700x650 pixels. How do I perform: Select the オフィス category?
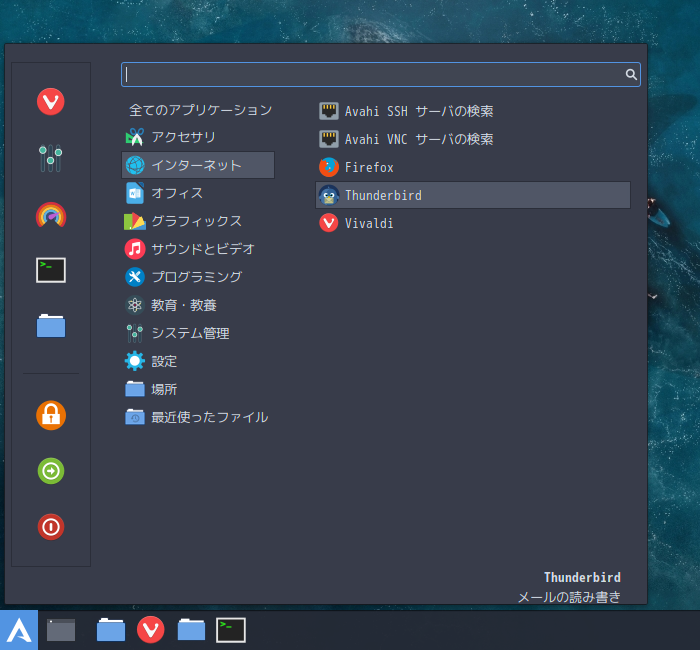198,193
